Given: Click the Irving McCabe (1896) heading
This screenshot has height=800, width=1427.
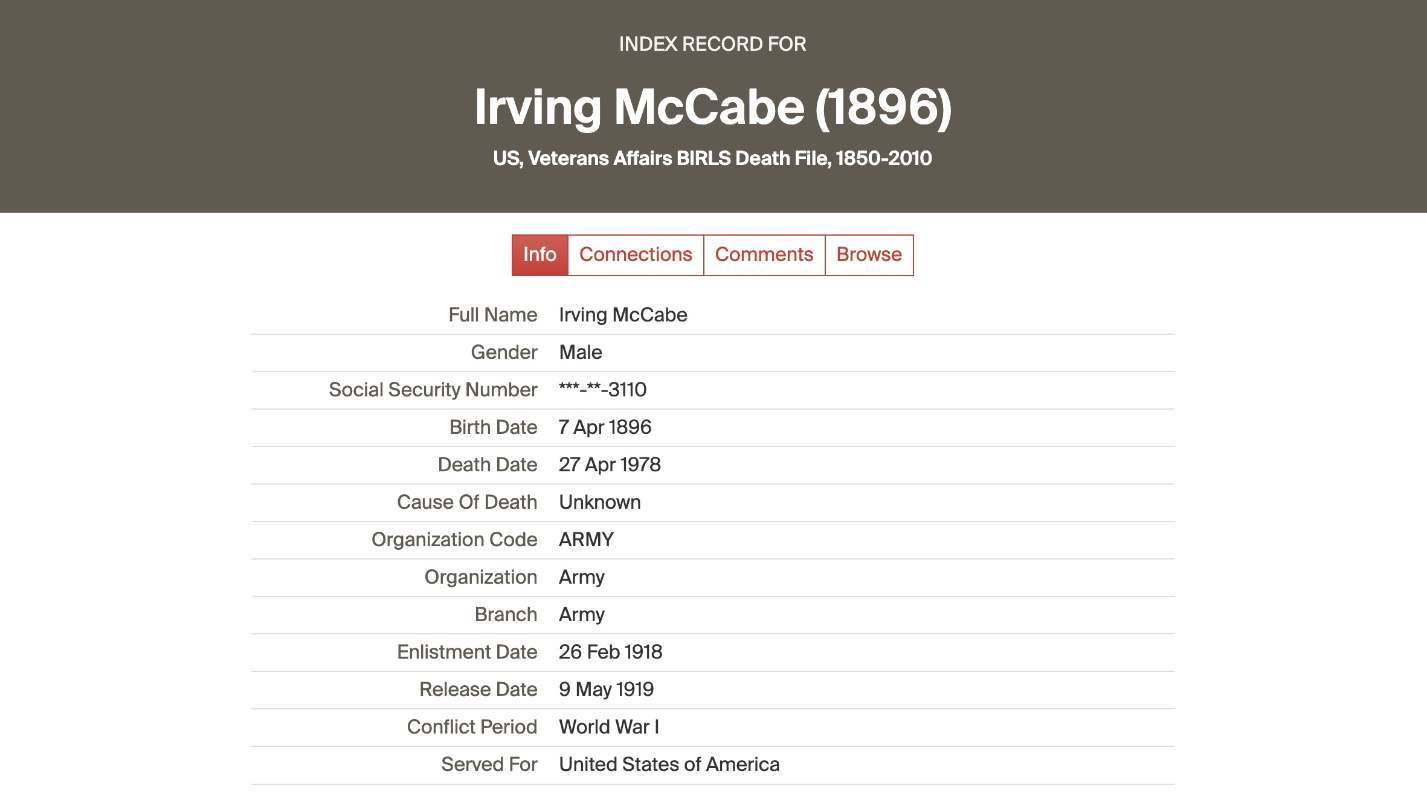Looking at the screenshot, I should click(713, 107).
